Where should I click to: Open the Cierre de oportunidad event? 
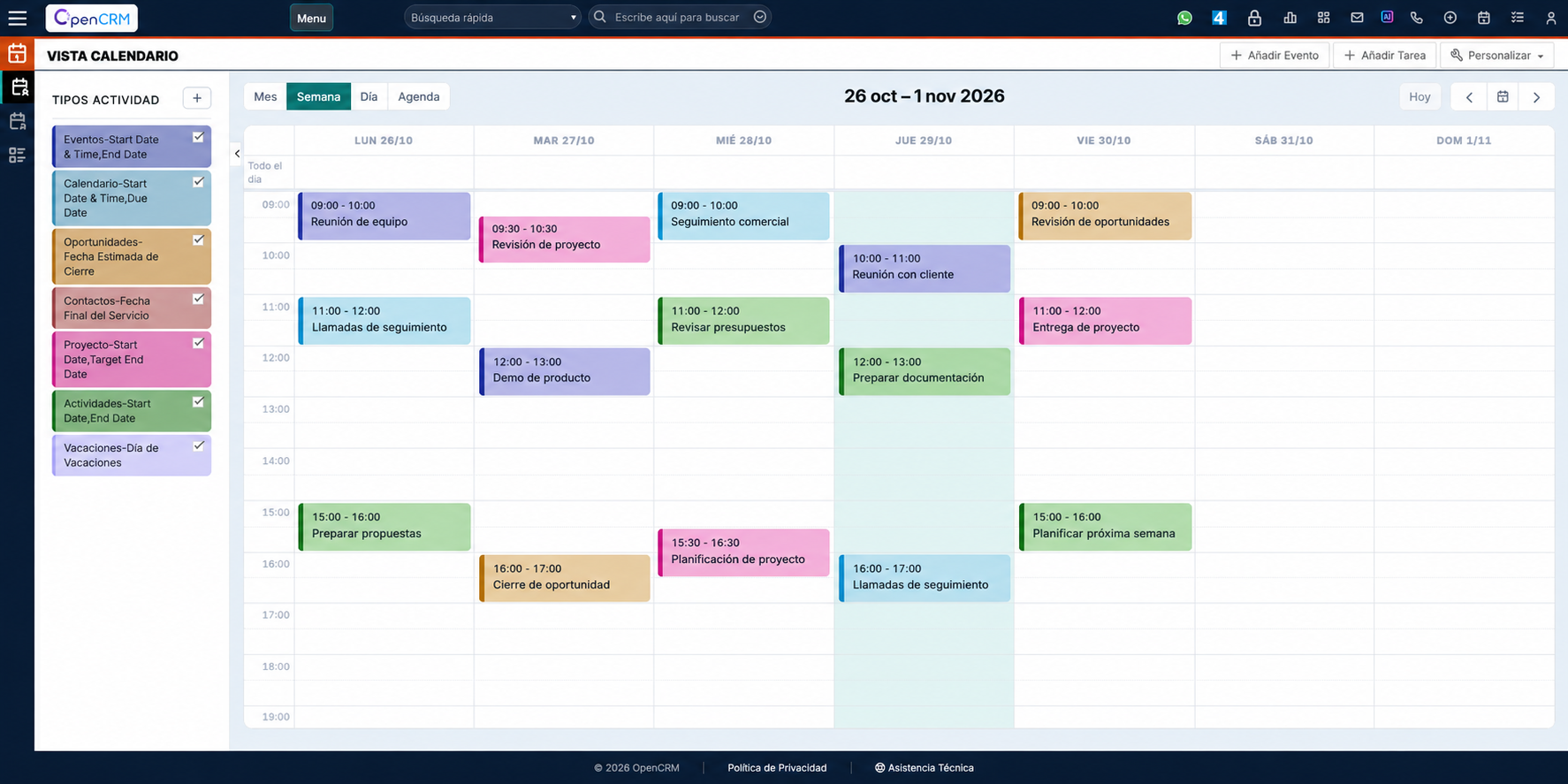pos(565,578)
